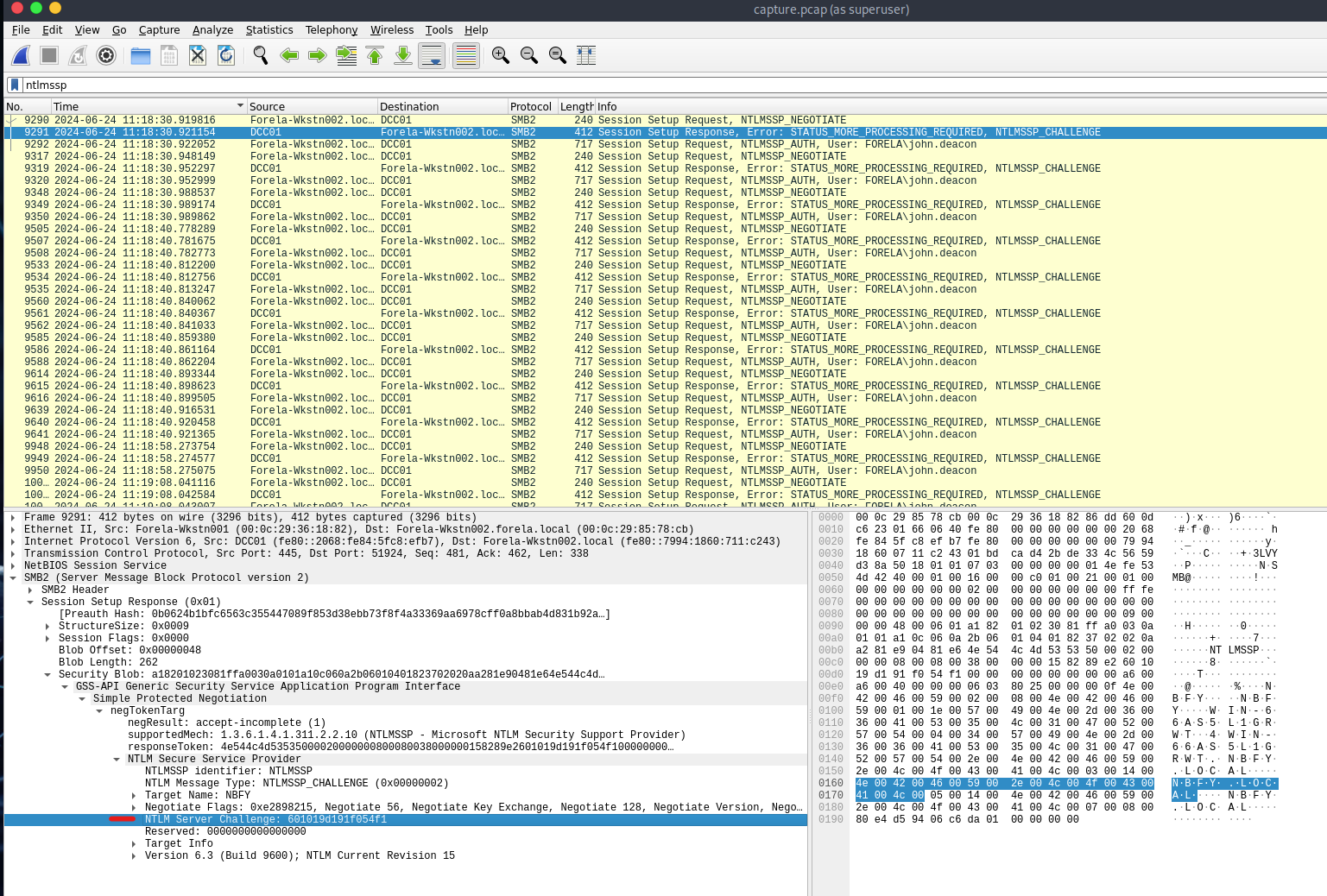
Task: Jump to the first packet
Action: pyautogui.click(x=375, y=55)
